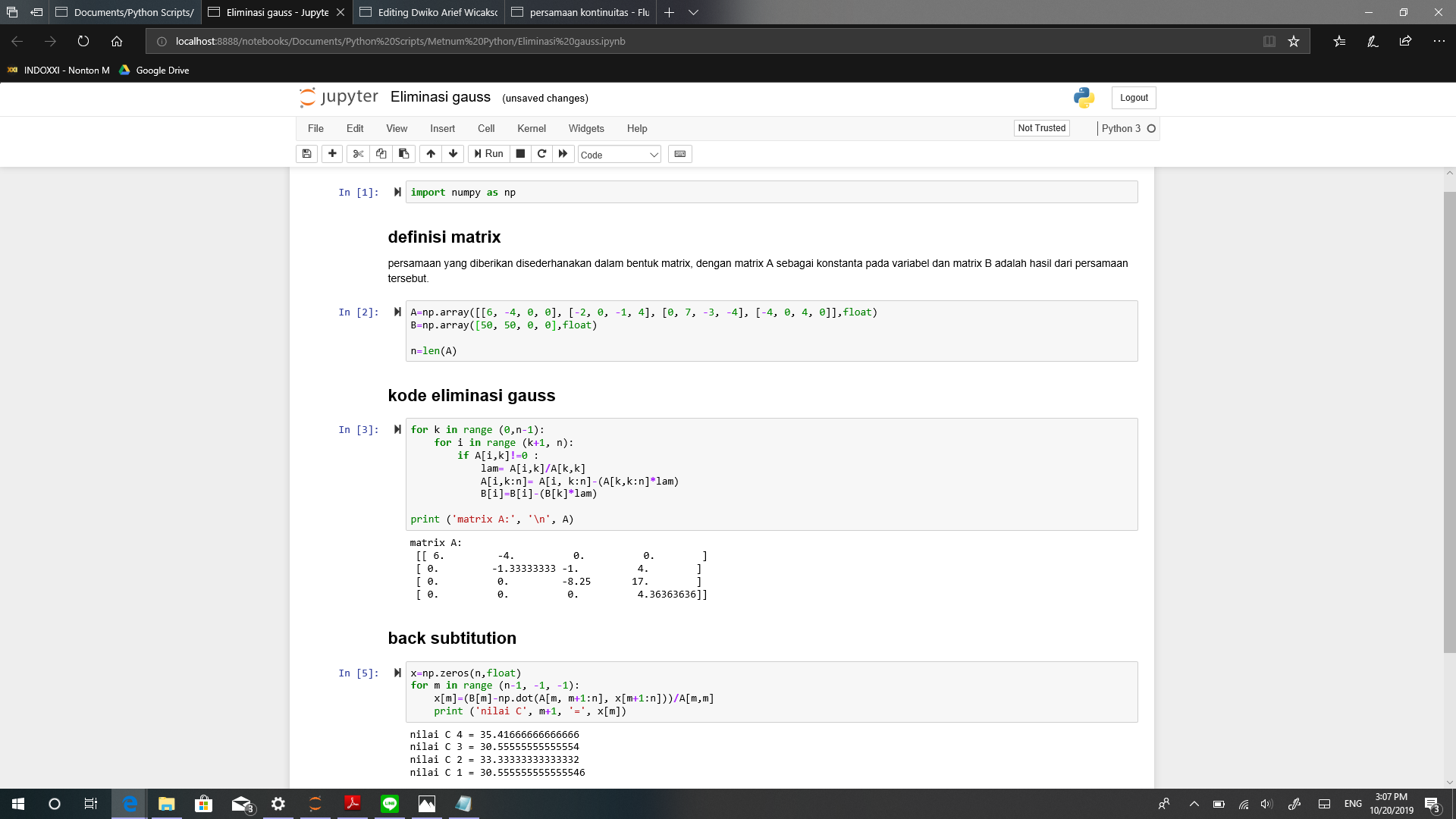The width and height of the screenshot is (1456, 819).
Task: Switch to Documents/Python Scripts tab
Action: click(125, 12)
